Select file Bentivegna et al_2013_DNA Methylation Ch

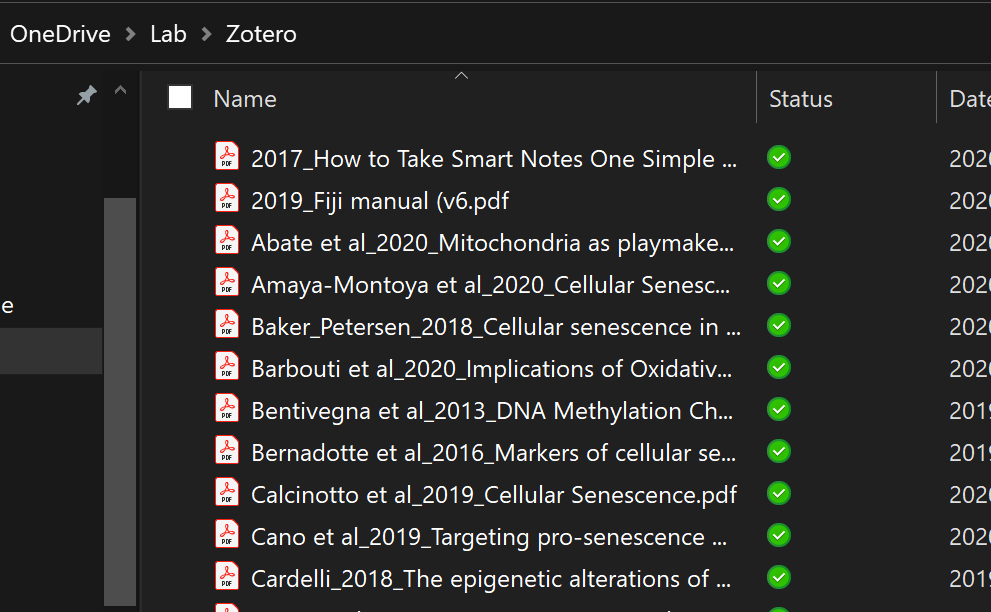(492, 411)
